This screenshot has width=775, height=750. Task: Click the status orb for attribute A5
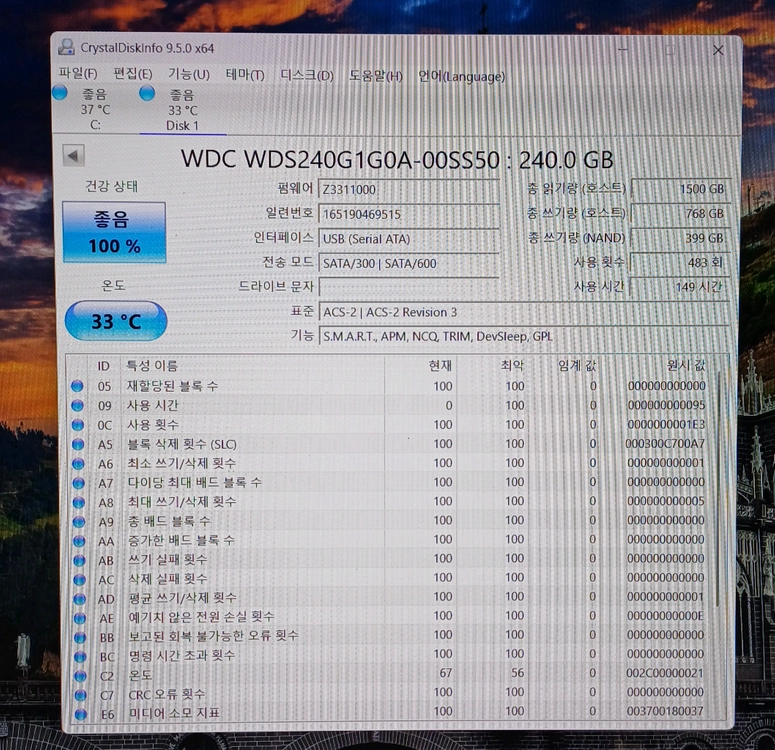point(78,444)
